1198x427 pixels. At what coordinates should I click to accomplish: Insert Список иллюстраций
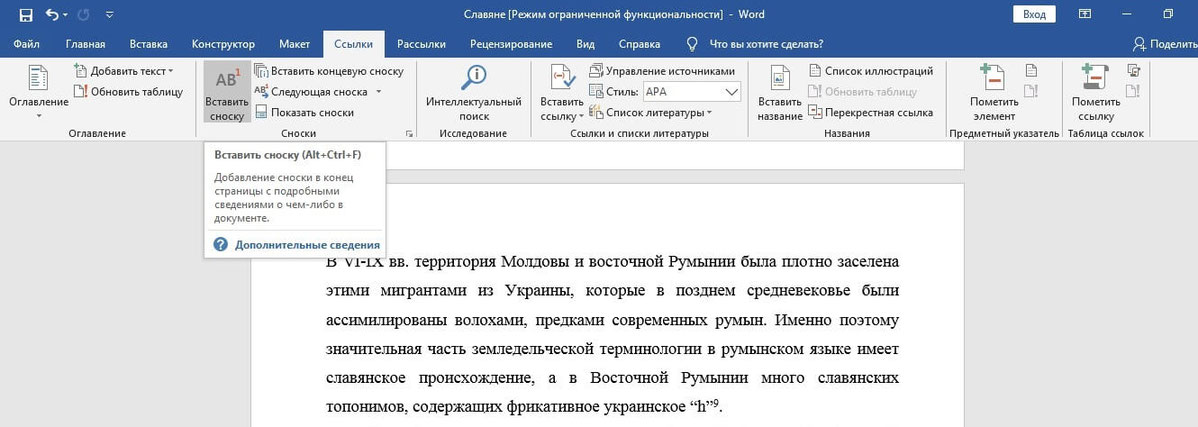pos(871,71)
